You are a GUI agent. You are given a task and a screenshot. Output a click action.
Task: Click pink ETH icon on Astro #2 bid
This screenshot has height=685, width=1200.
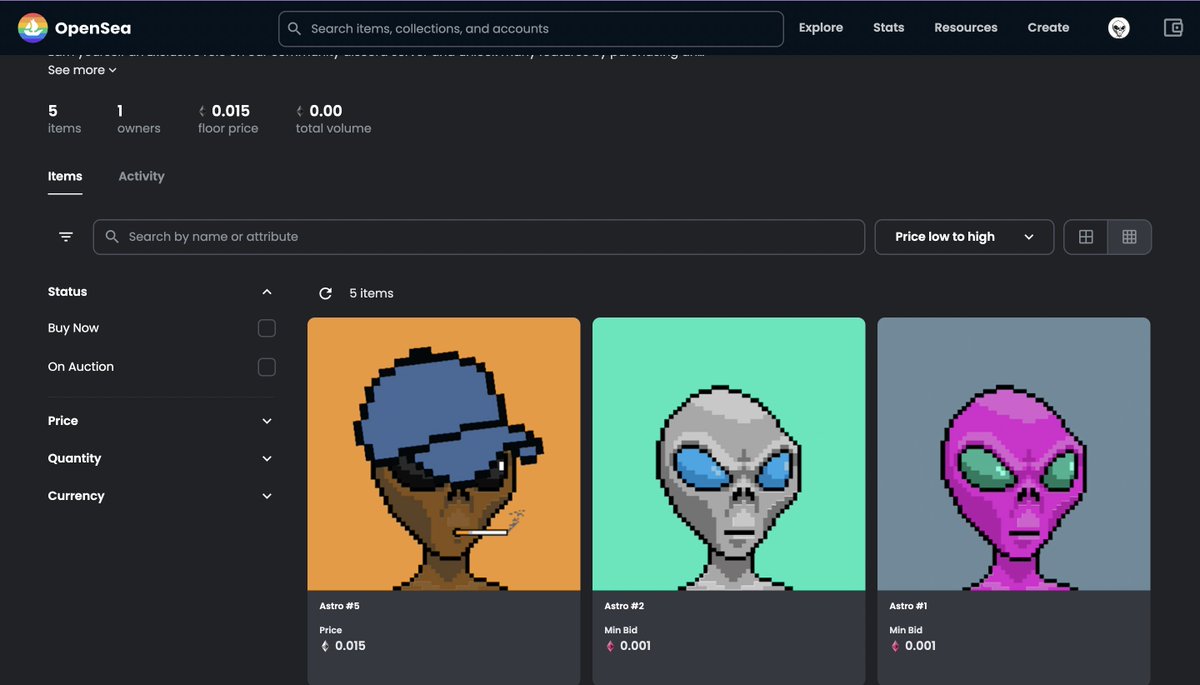coord(610,646)
